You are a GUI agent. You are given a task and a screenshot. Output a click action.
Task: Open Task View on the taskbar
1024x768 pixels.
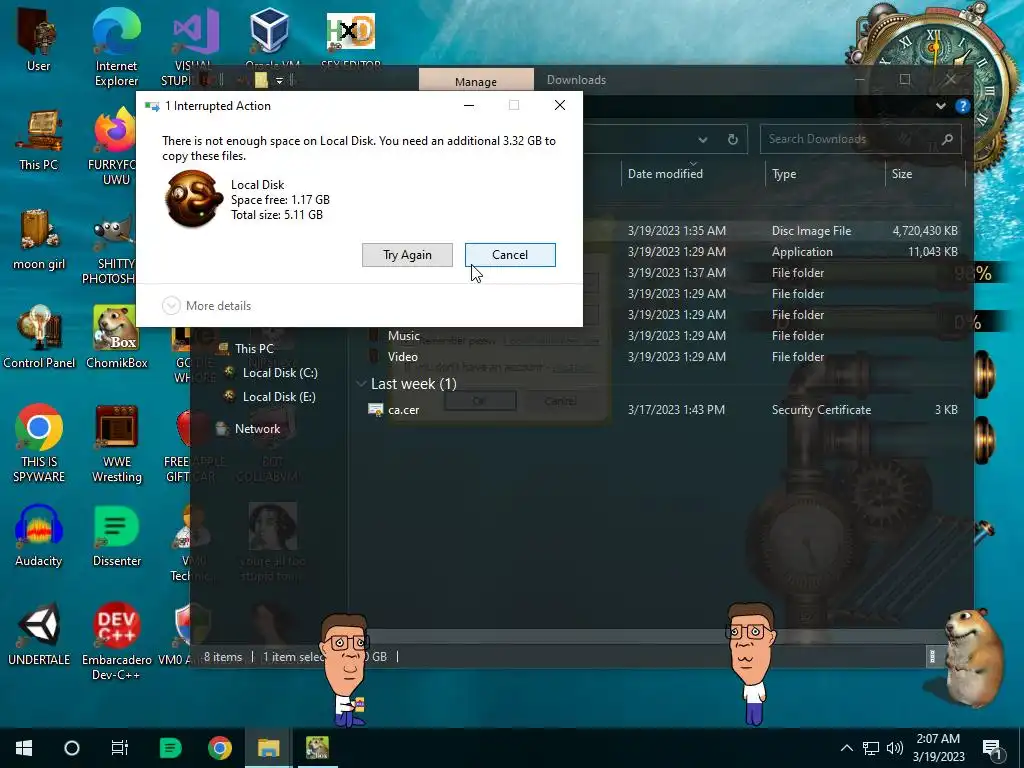pyautogui.click(x=120, y=748)
